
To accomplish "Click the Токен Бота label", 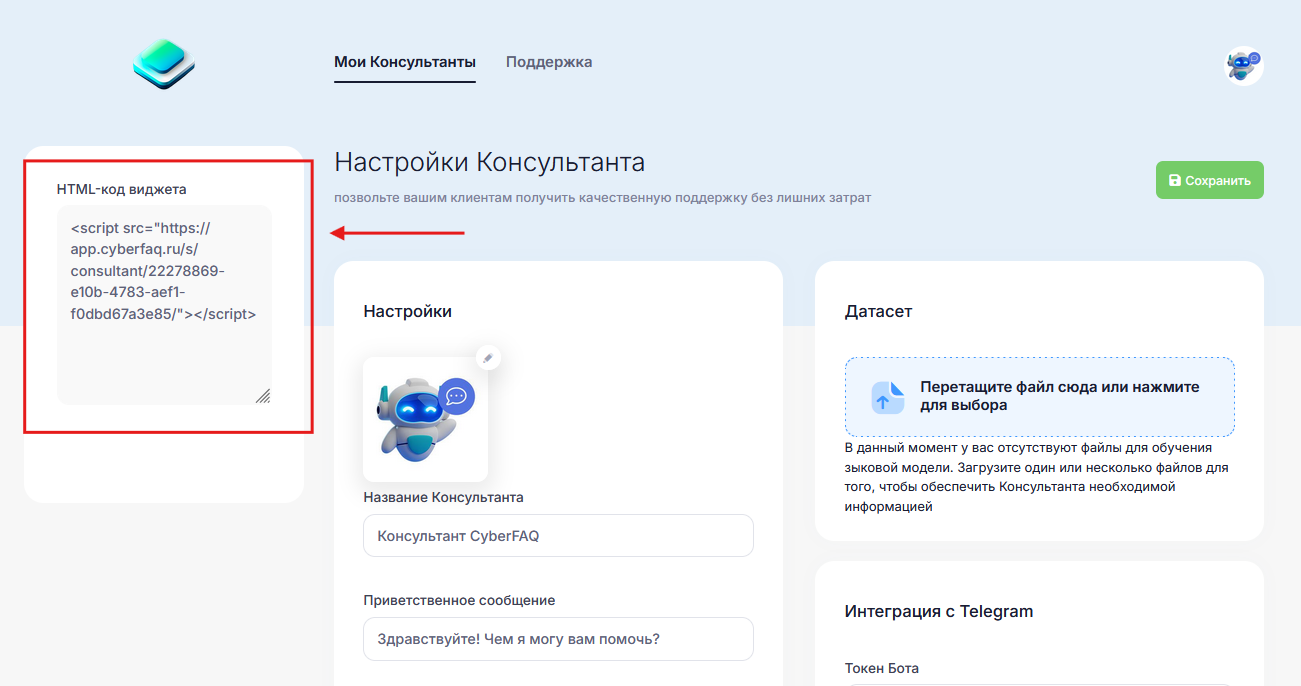I will coord(882,668).
